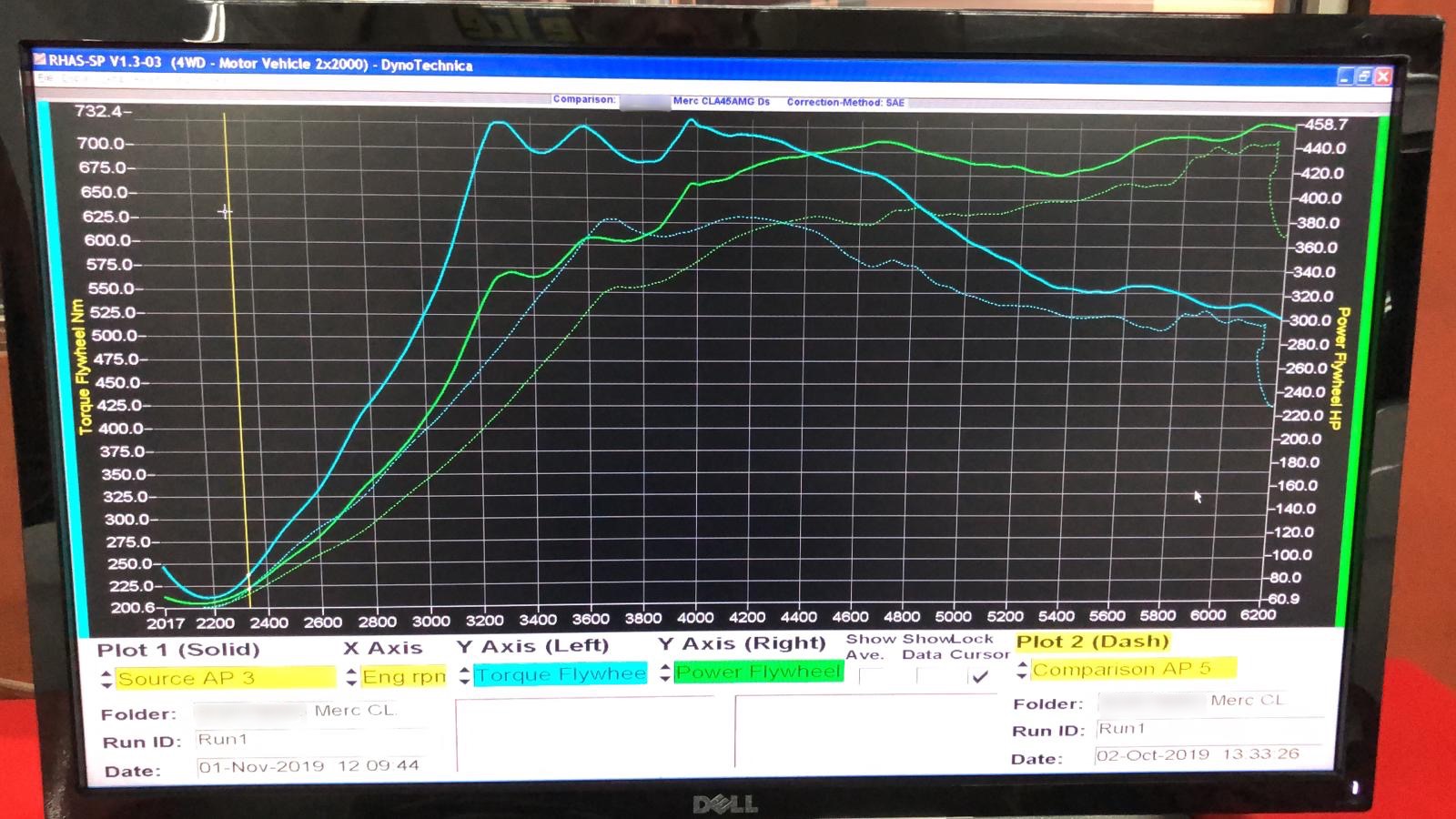Click the Plot 1 Folder field
The image size is (1456, 819).
(309, 711)
